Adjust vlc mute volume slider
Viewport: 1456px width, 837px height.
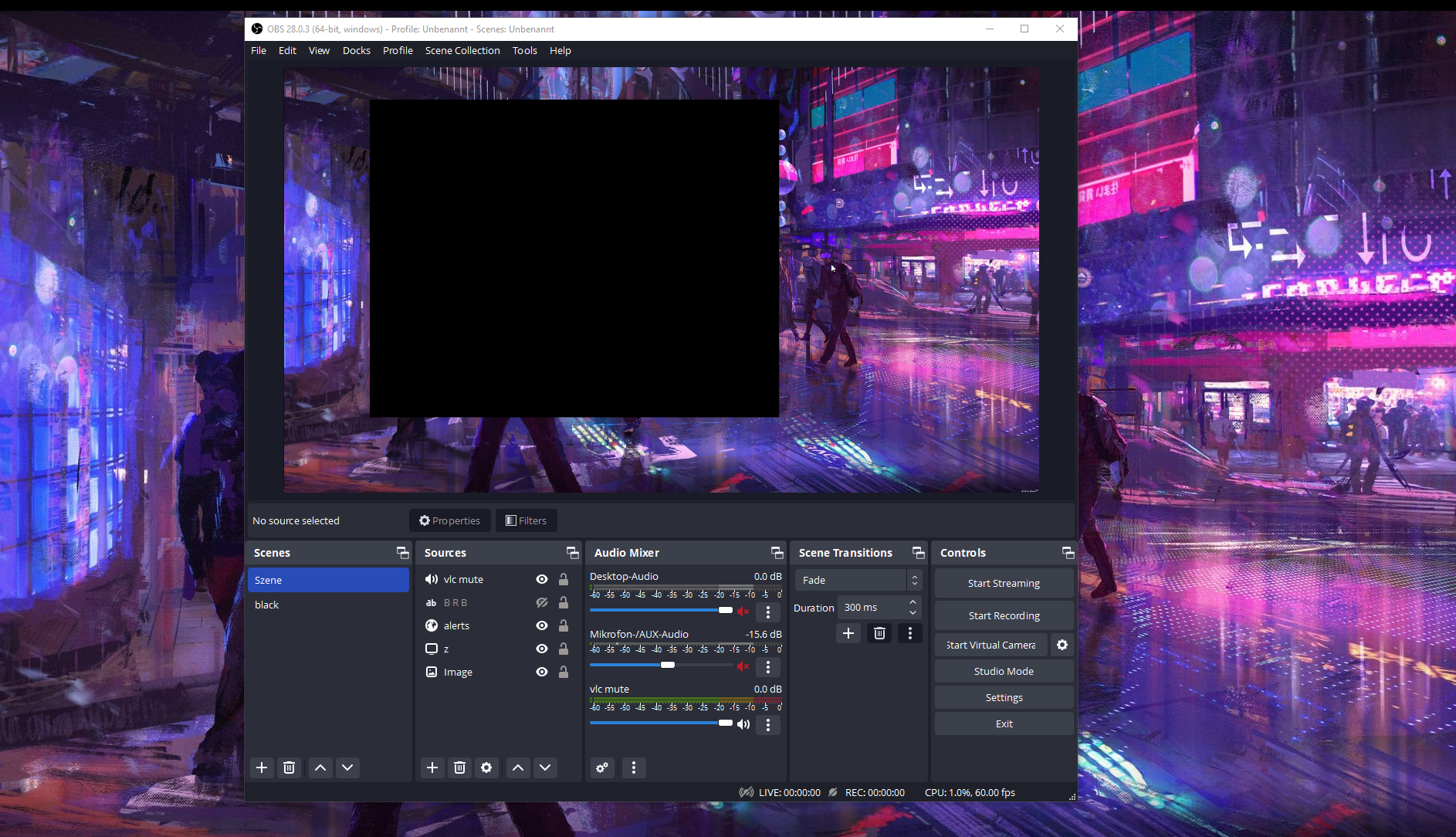coord(661,723)
